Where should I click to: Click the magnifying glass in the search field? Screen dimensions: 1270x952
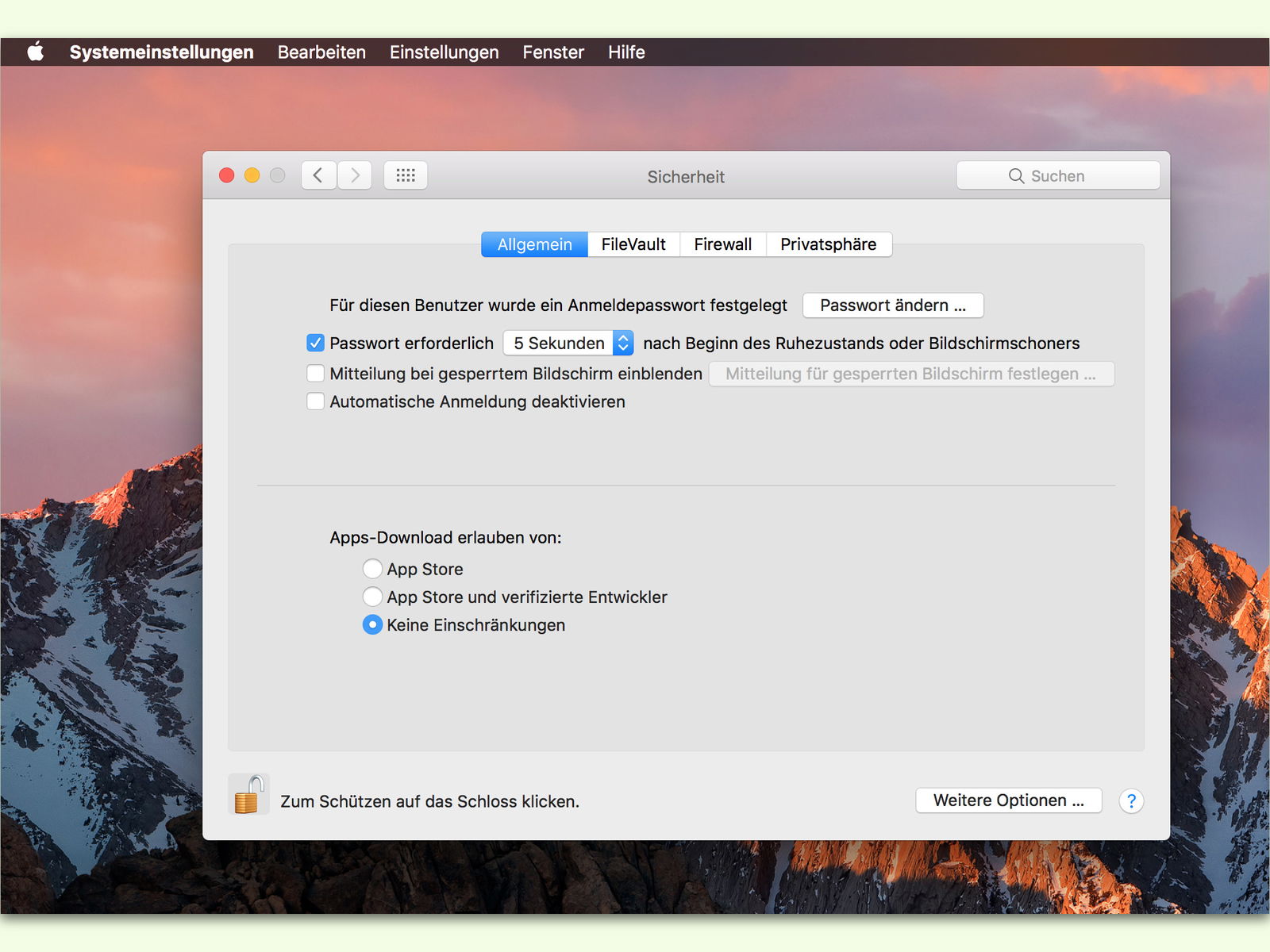pos(1016,176)
